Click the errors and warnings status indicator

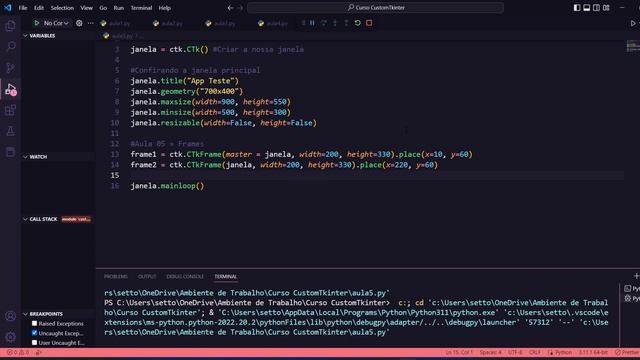[18, 352]
